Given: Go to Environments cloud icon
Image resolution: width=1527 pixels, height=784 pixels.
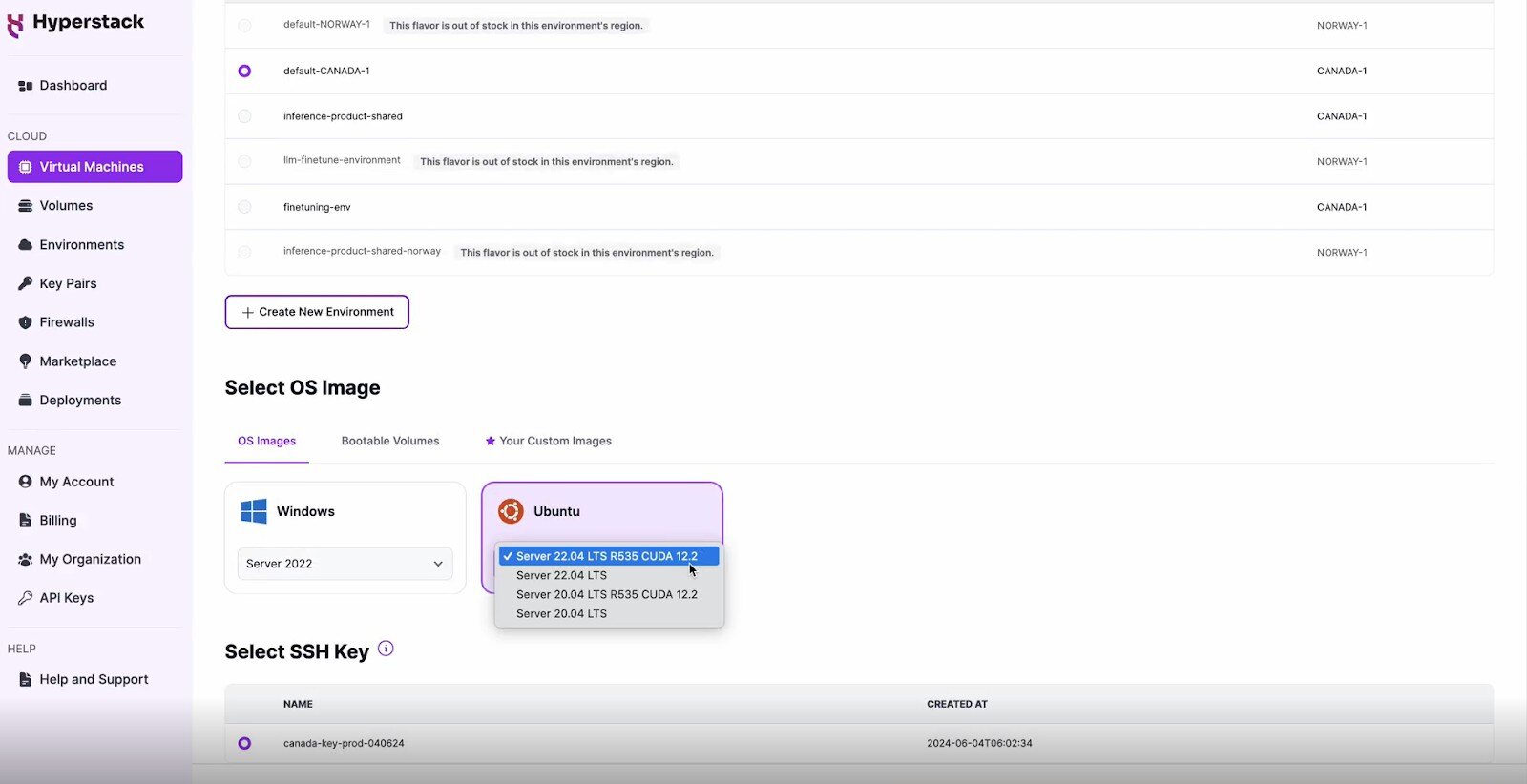Looking at the screenshot, I should pos(26,245).
